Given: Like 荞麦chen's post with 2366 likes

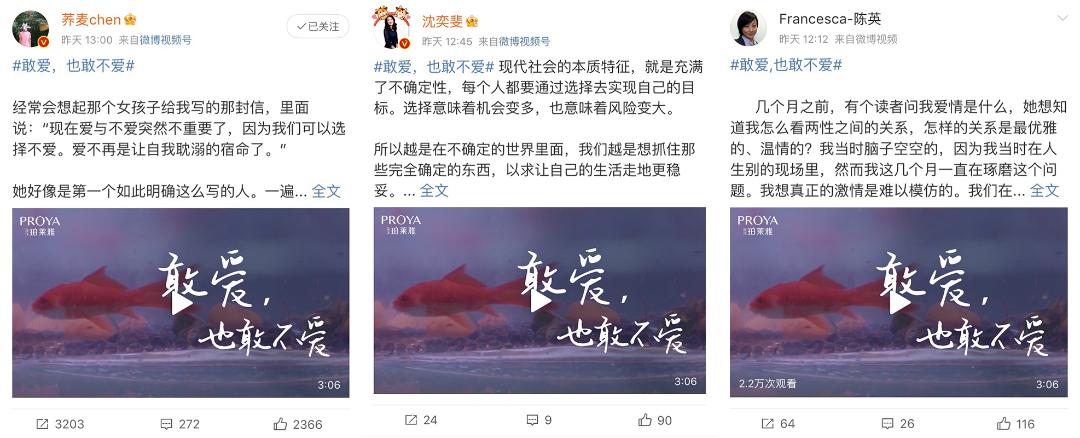Looking at the screenshot, I should (297, 424).
